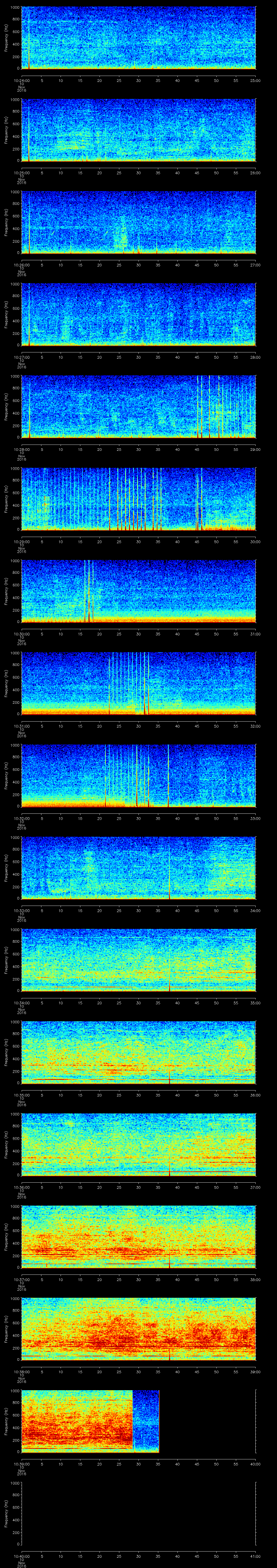
Task: Open the spectrogram panel beginning 10:26:00
Action: pos(138,222)
